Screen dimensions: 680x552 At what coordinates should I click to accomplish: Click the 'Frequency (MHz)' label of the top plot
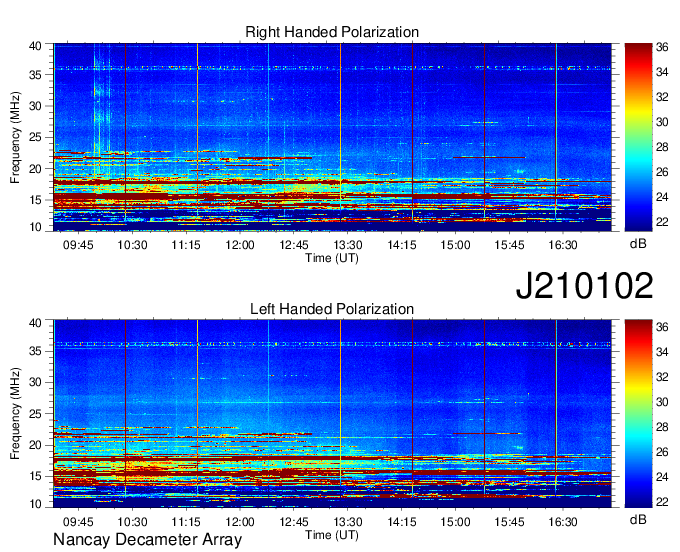15,137
